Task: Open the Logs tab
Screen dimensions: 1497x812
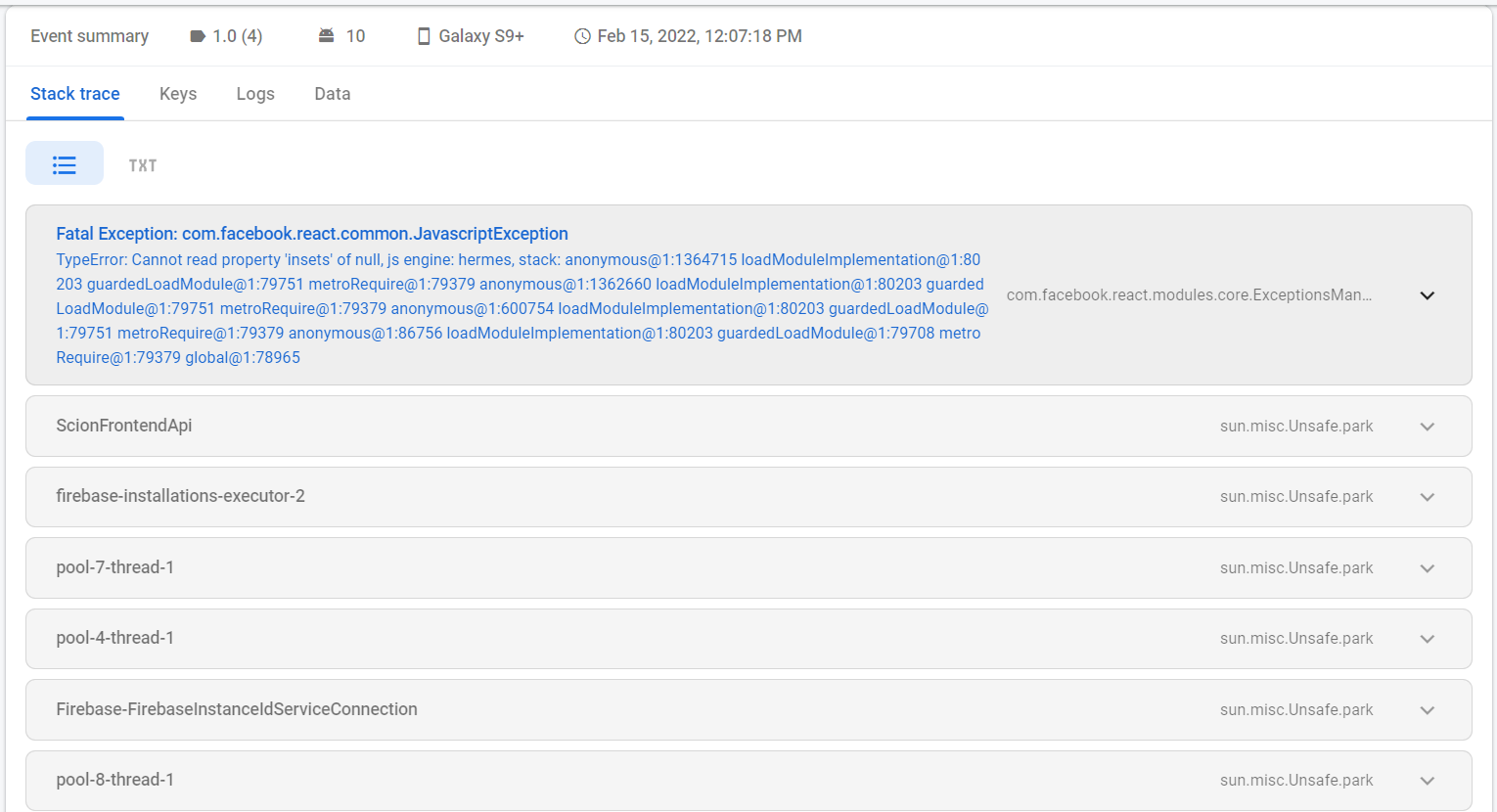Action: click(x=254, y=93)
